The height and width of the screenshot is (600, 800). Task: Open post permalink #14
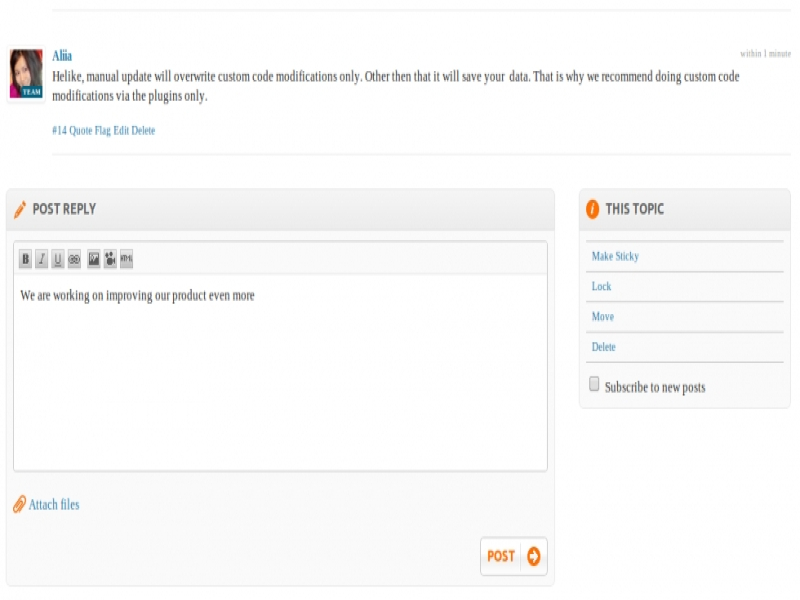(x=59, y=131)
